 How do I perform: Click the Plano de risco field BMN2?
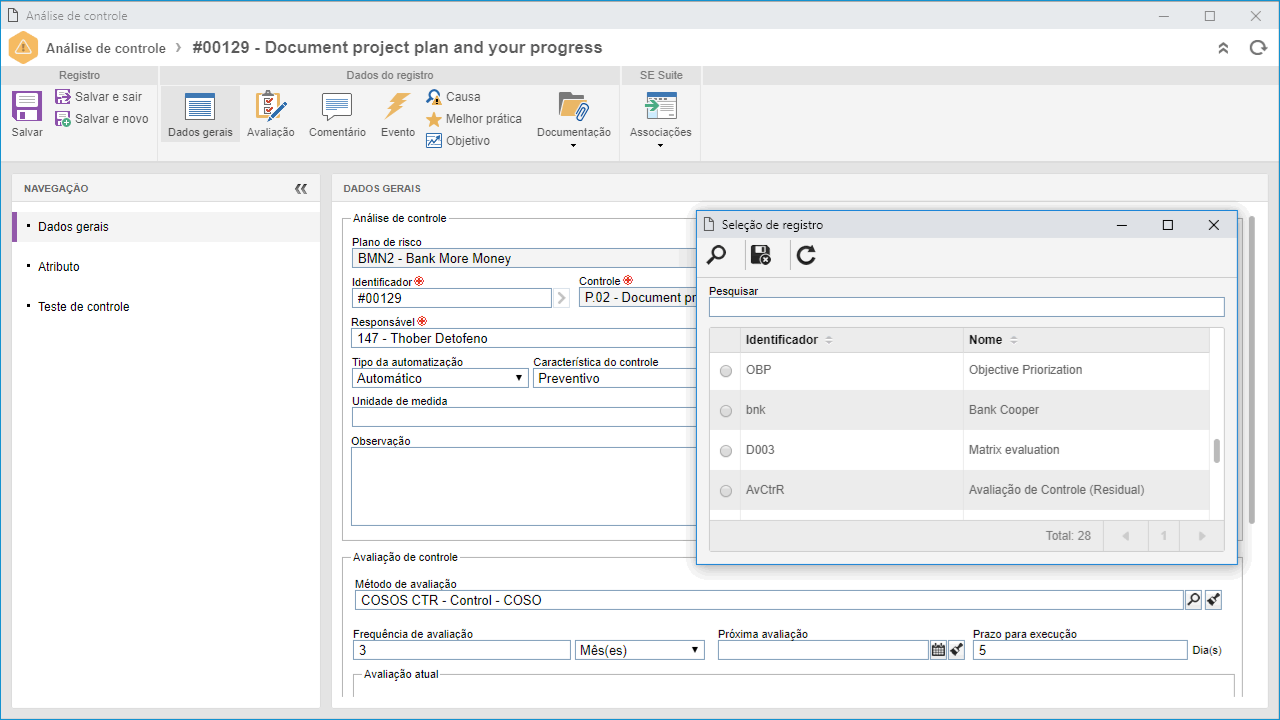(524, 258)
